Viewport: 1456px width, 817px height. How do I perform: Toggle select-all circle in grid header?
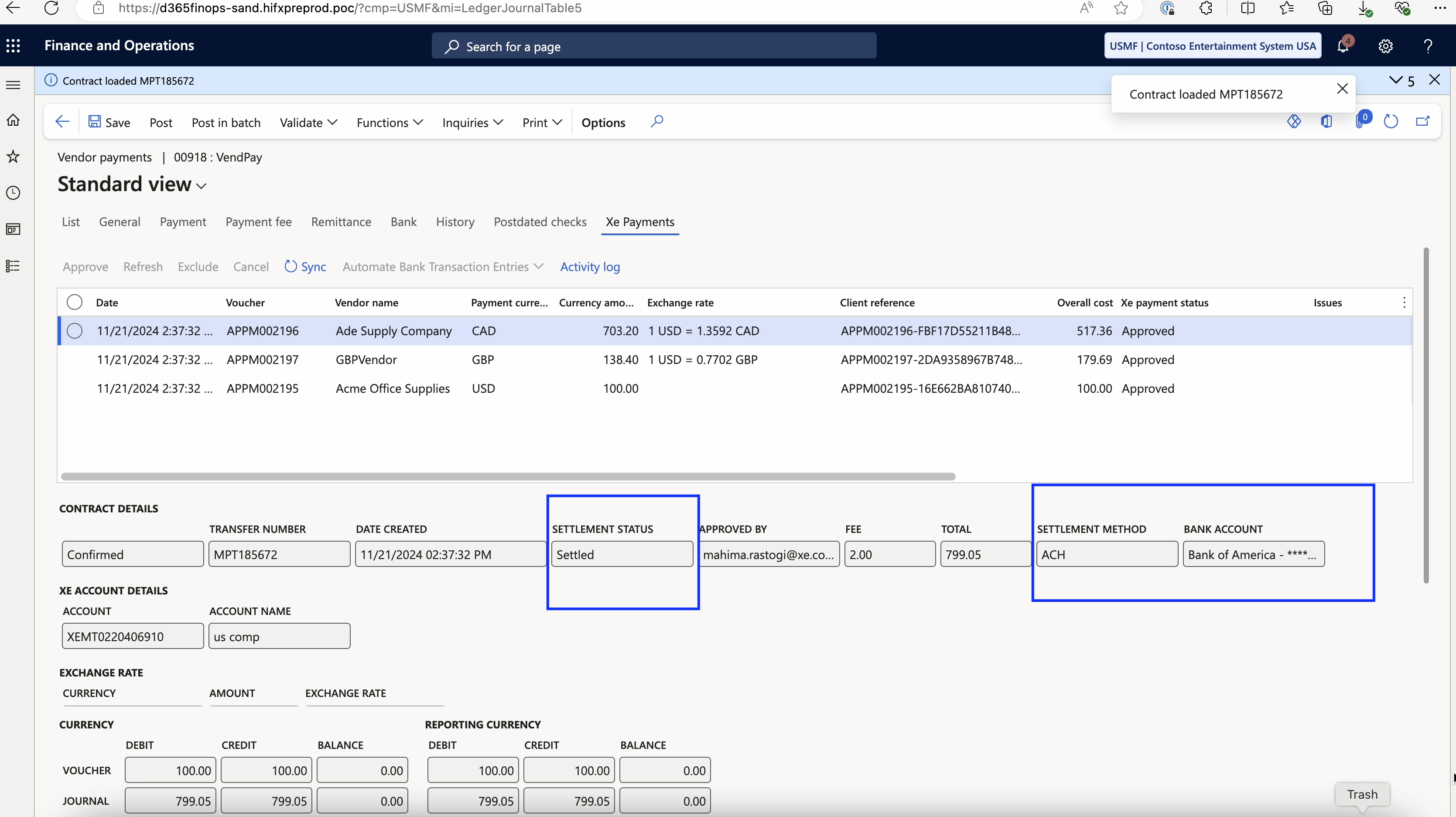pos(75,302)
